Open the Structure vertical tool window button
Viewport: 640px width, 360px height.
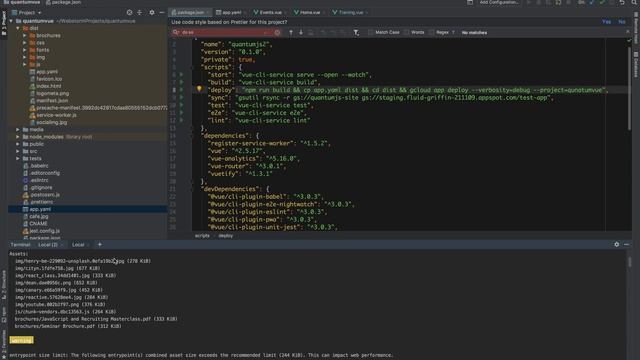(4, 284)
